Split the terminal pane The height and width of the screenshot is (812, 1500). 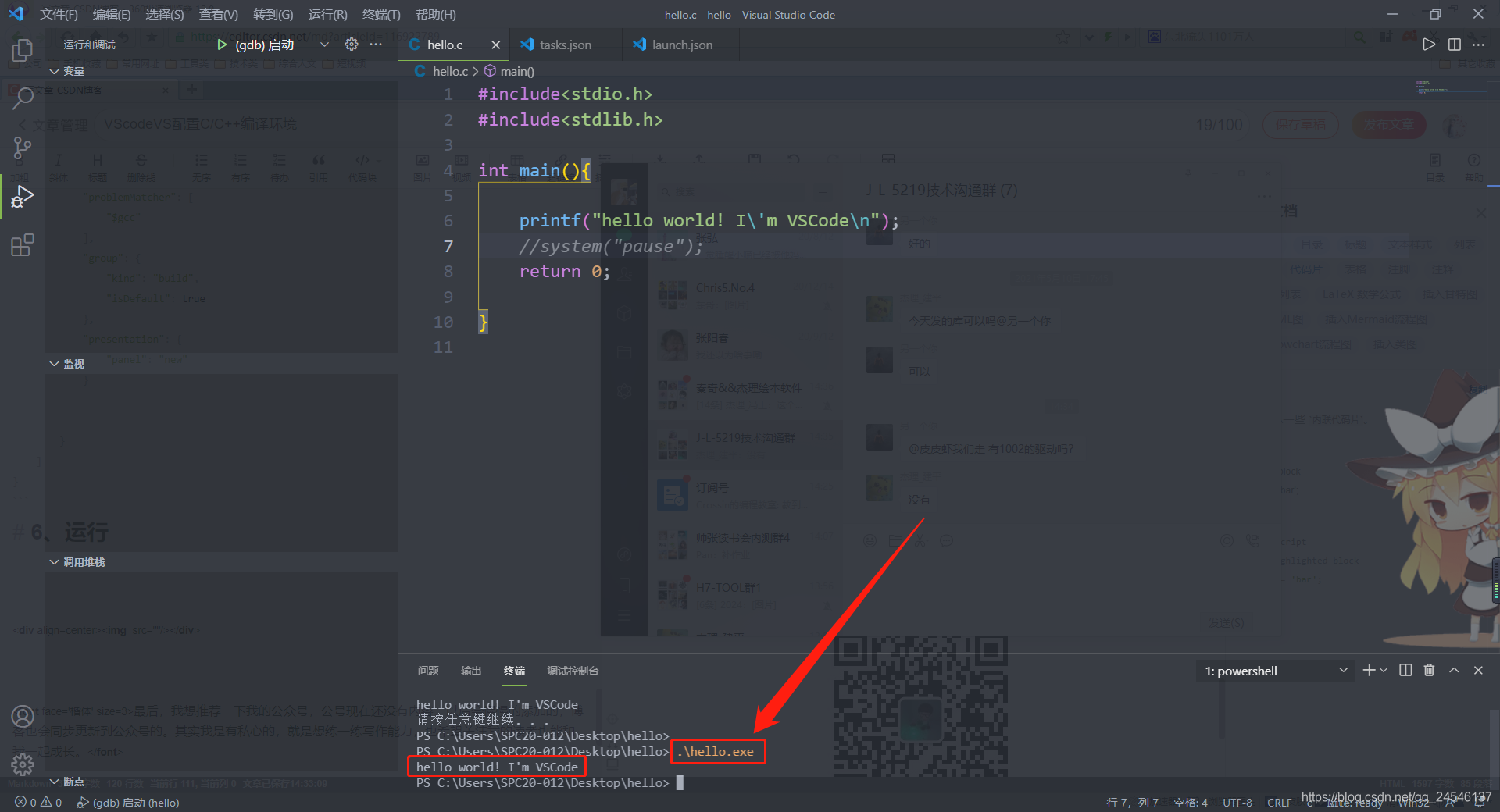(x=1405, y=670)
